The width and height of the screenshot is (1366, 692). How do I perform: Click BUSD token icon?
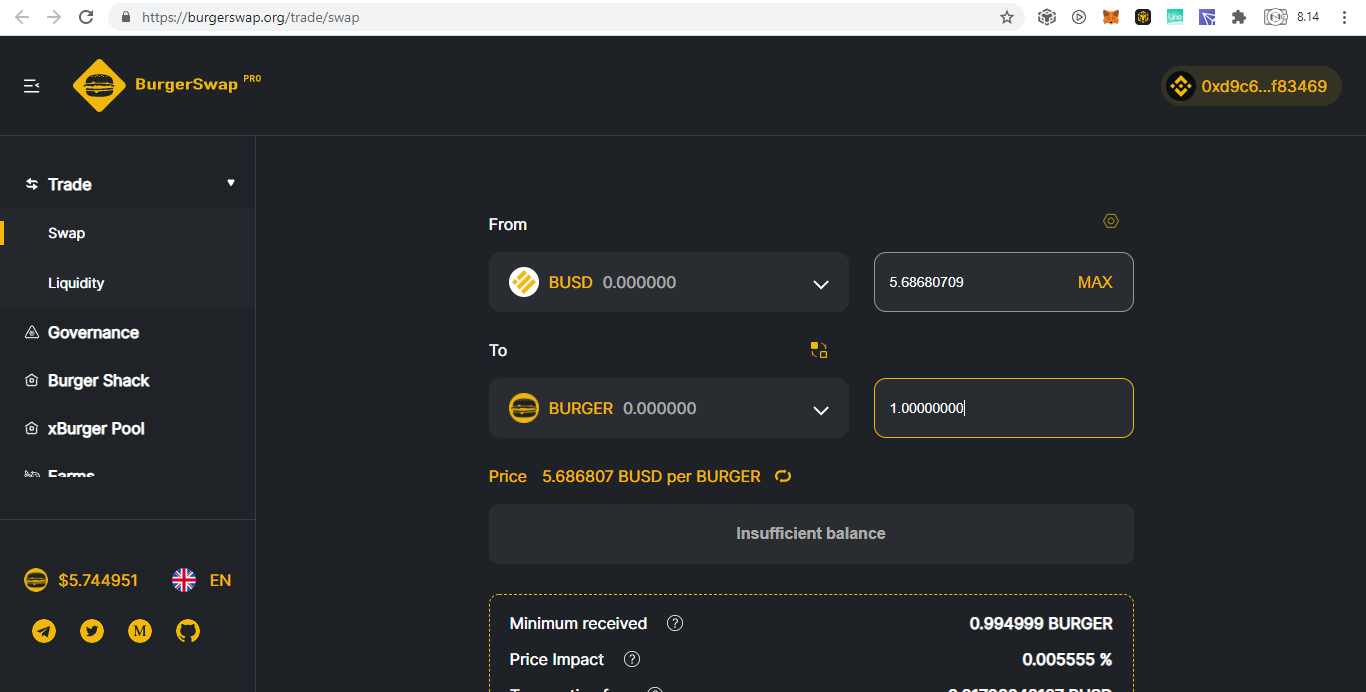coord(524,282)
